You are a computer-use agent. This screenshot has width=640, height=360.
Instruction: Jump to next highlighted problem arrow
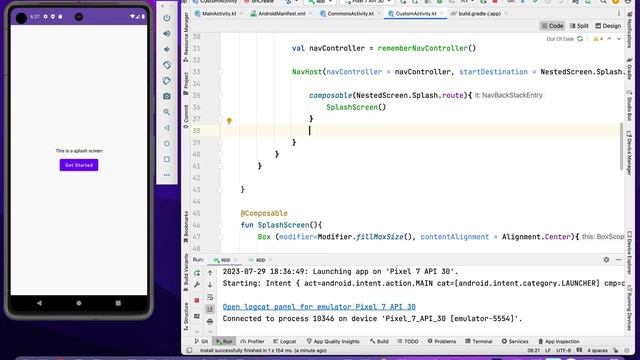[x=619, y=39]
